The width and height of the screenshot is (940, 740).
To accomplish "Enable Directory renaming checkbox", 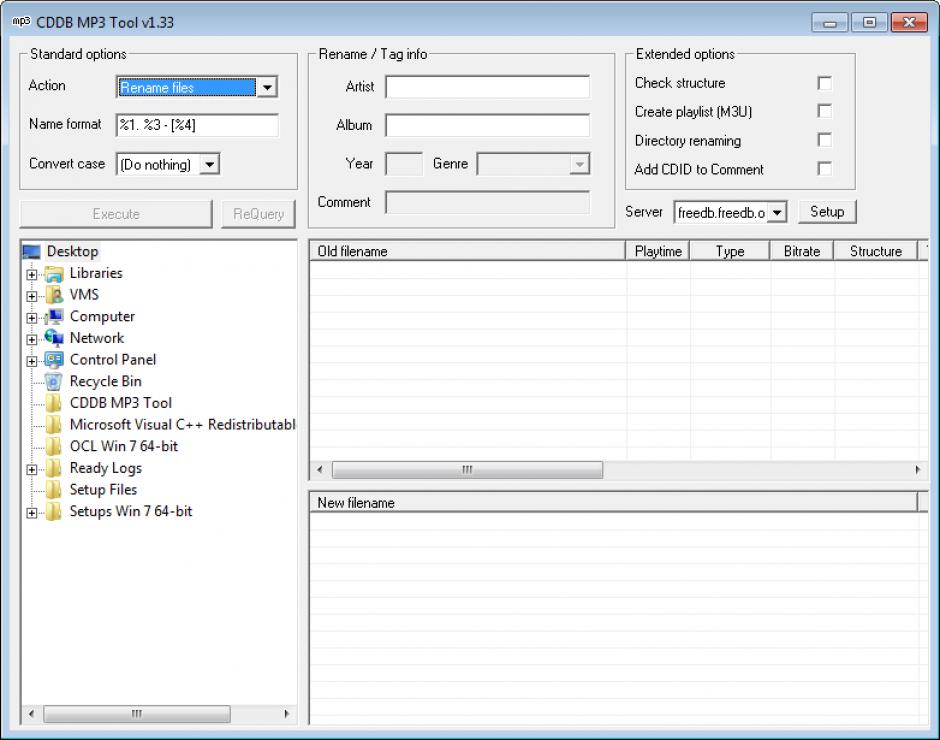I will point(824,140).
